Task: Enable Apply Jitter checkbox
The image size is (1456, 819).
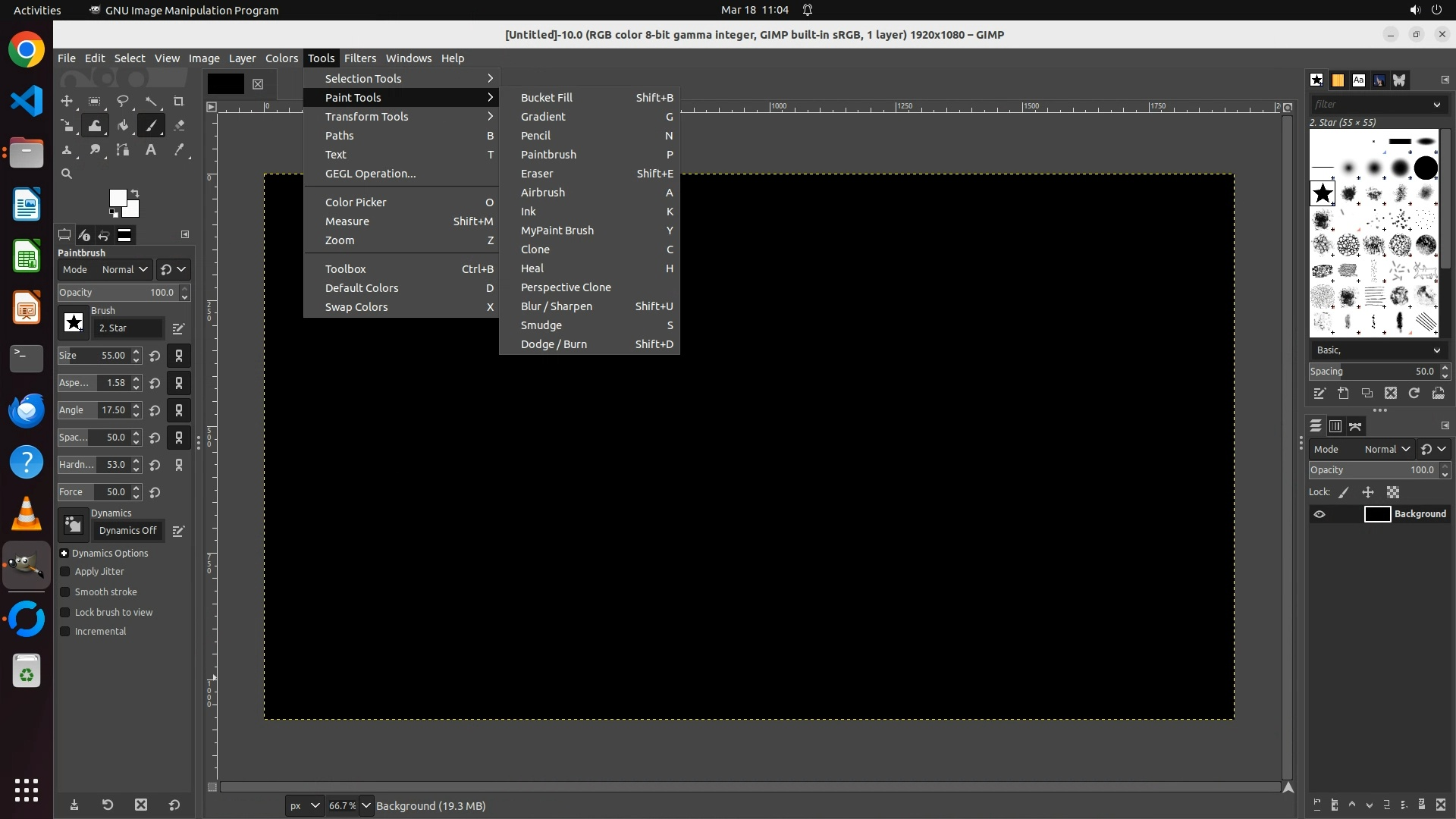Action: pyautogui.click(x=65, y=572)
